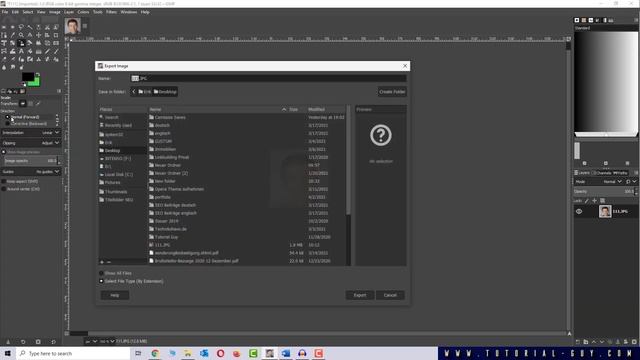This screenshot has height=360, width=640.
Task: Select the Zoom tool in toolbox
Action: 21,35
